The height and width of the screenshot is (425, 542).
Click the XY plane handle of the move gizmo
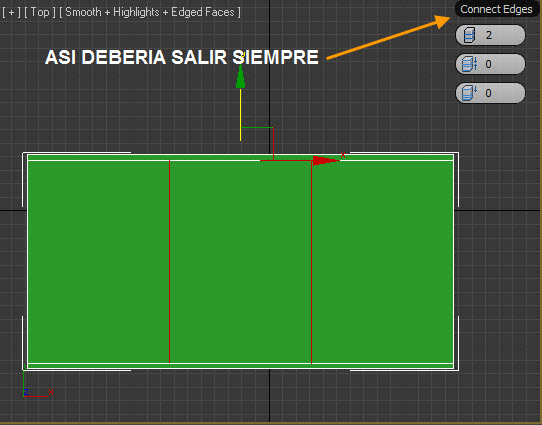[257, 144]
